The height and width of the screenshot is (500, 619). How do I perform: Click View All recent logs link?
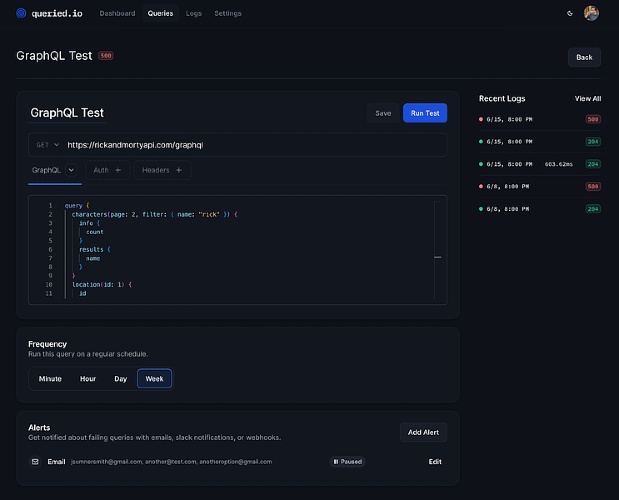click(x=587, y=99)
